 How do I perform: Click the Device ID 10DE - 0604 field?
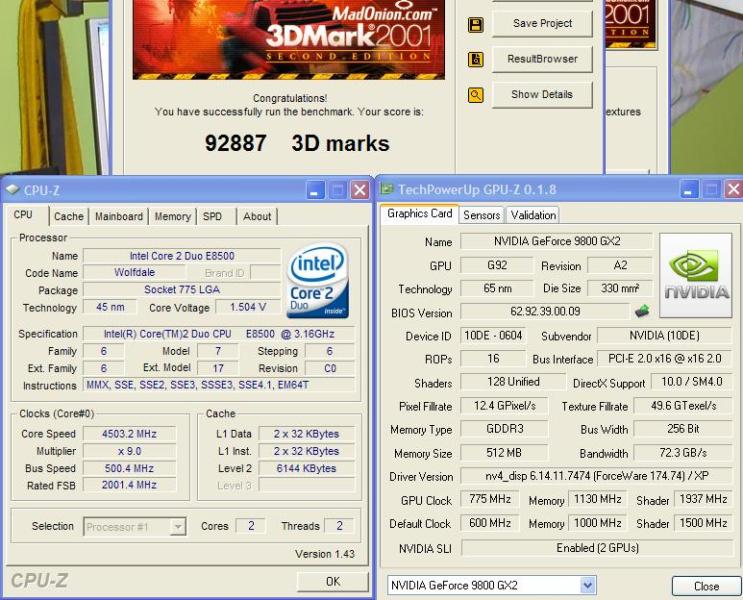(x=493, y=336)
